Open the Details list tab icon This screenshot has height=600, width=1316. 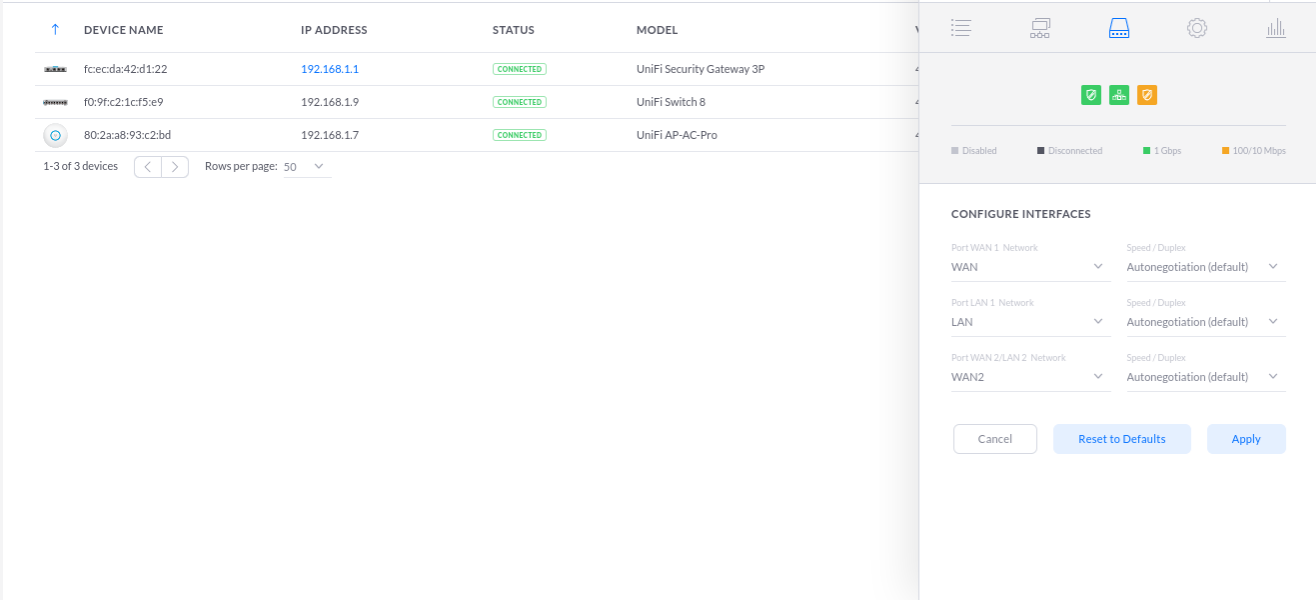[x=961, y=28]
